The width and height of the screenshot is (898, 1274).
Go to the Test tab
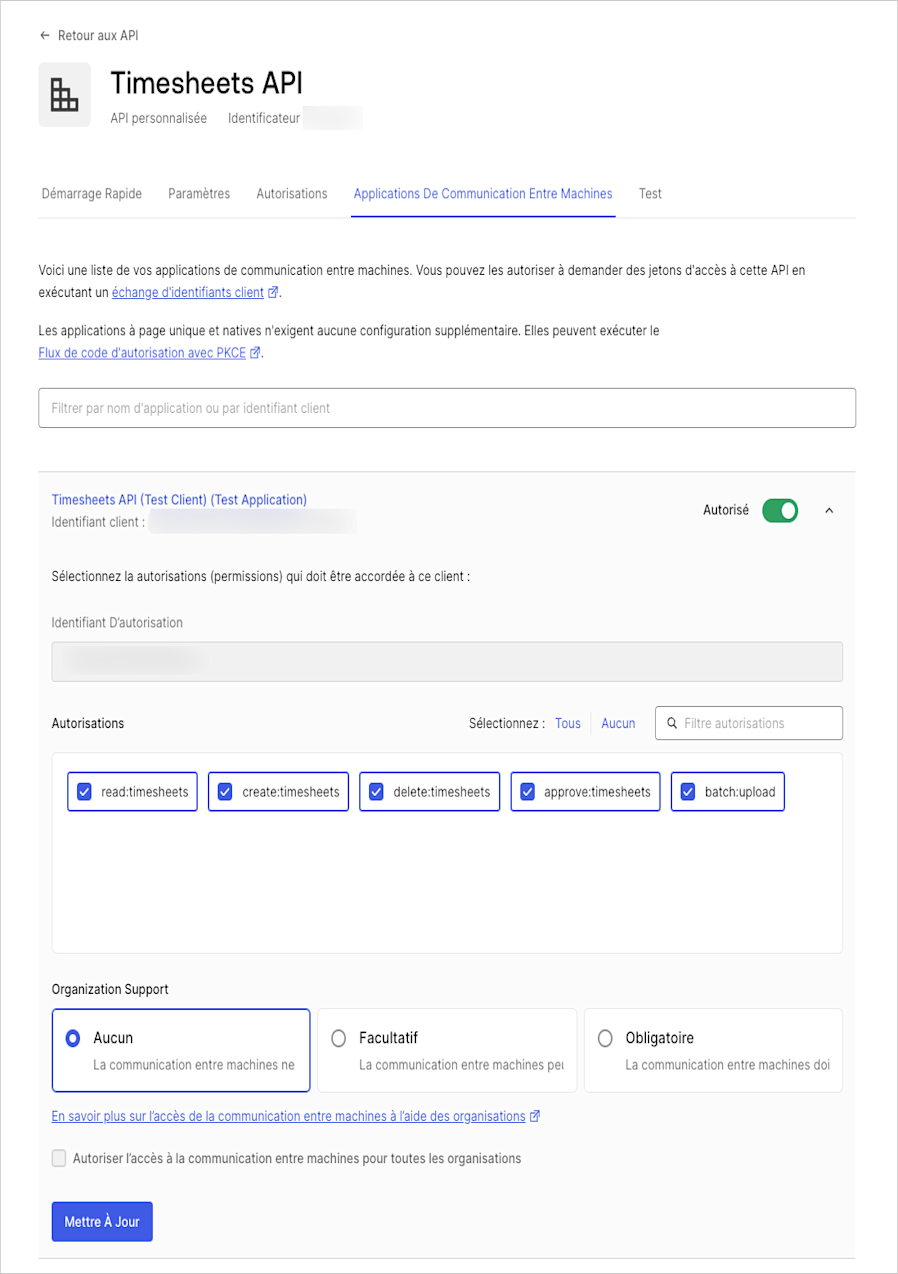(x=650, y=193)
